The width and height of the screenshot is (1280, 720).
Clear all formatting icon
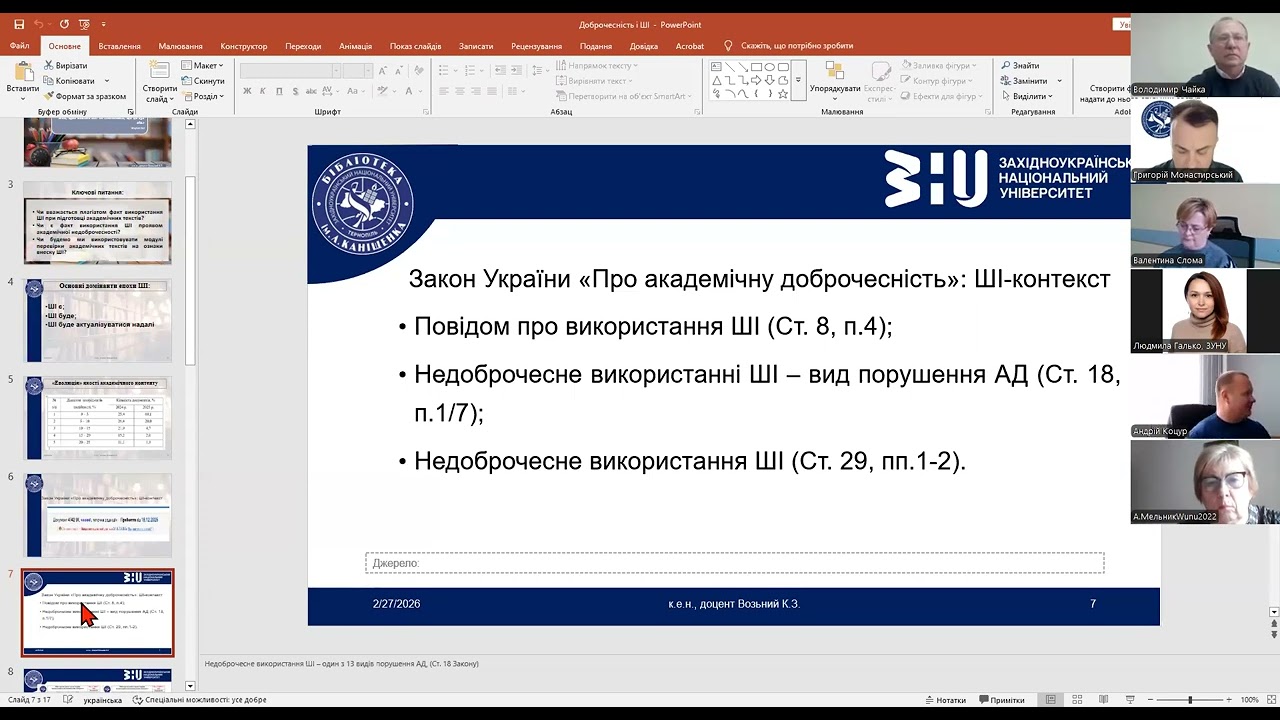[x=419, y=71]
